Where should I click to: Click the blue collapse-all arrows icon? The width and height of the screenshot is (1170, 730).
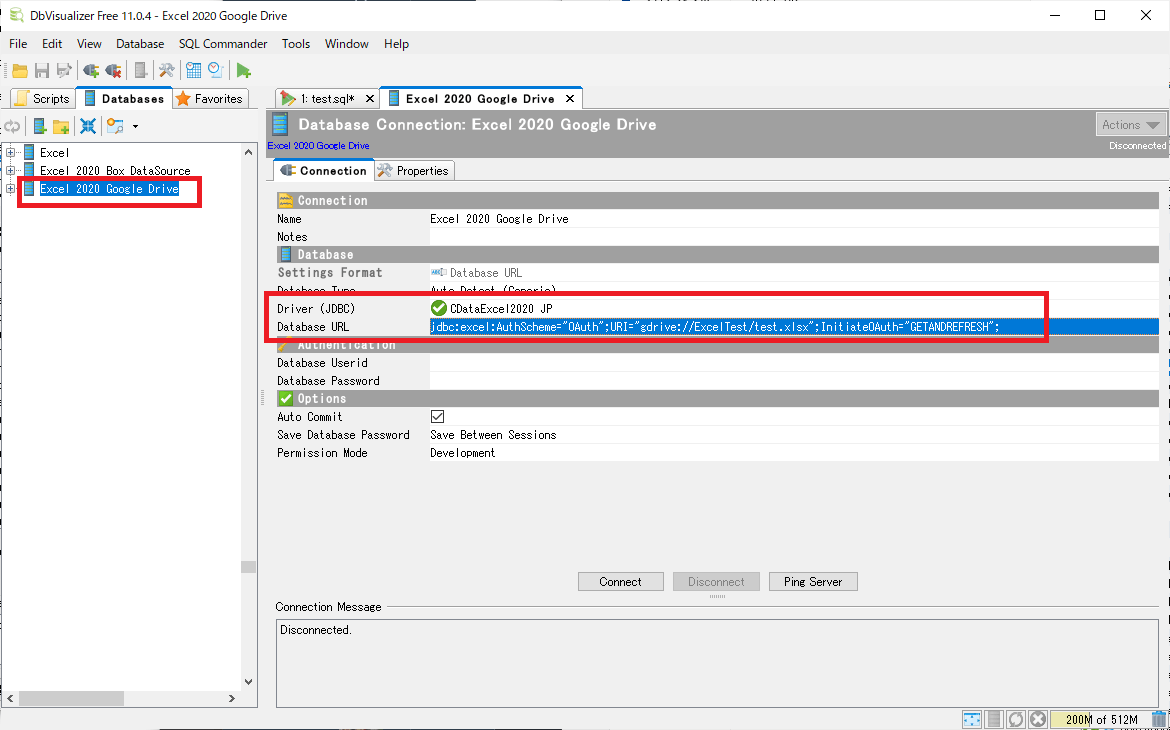[x=88, y=126]
